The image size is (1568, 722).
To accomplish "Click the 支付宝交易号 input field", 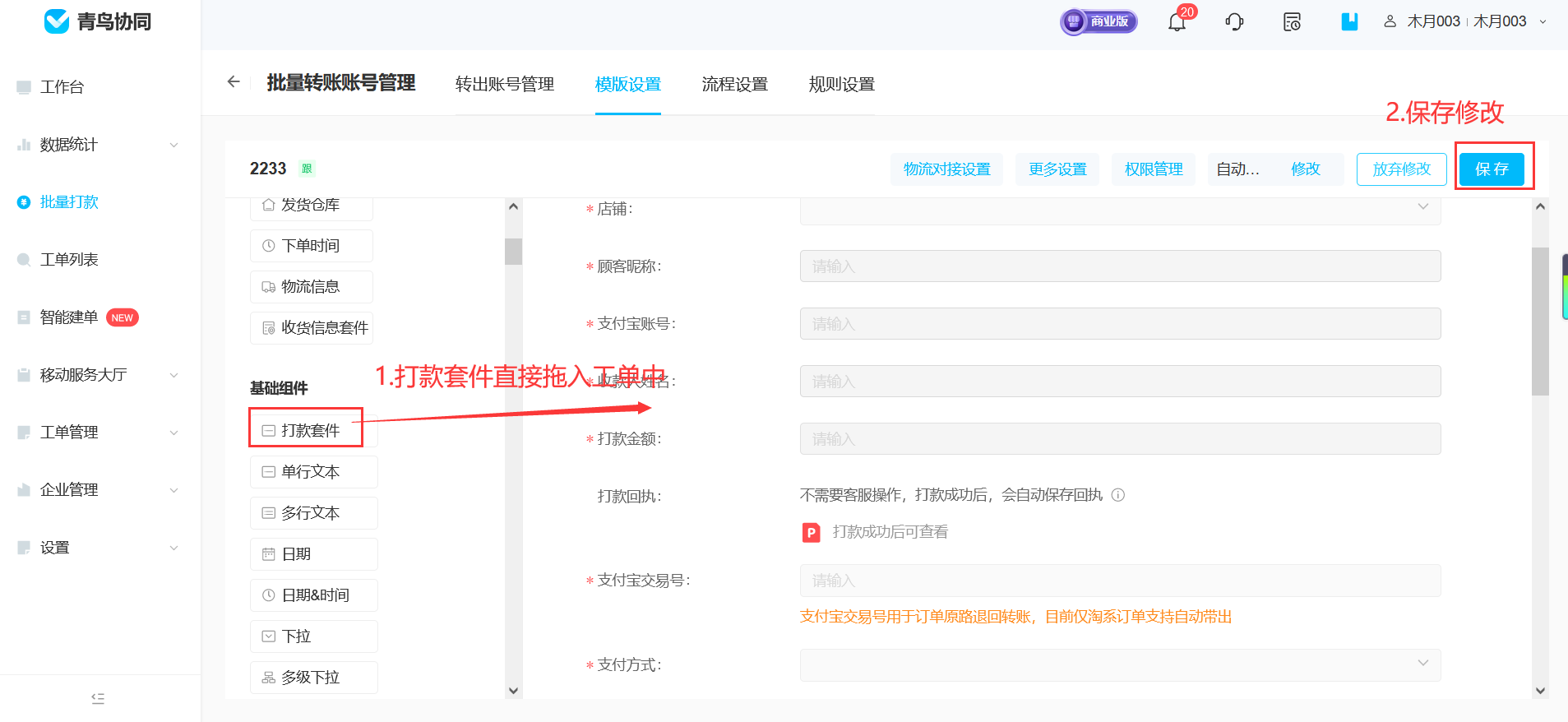I will point(1120,581).
